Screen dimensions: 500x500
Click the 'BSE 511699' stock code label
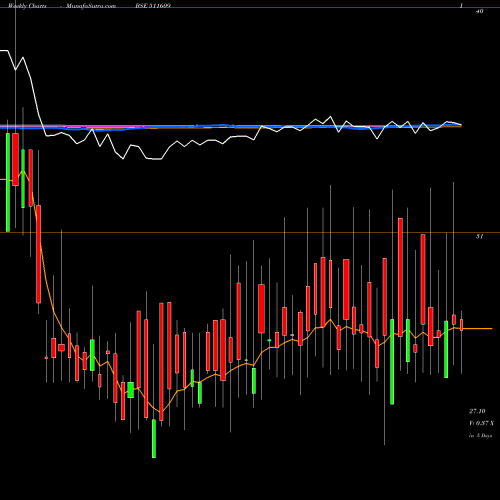tap(152, 6)
